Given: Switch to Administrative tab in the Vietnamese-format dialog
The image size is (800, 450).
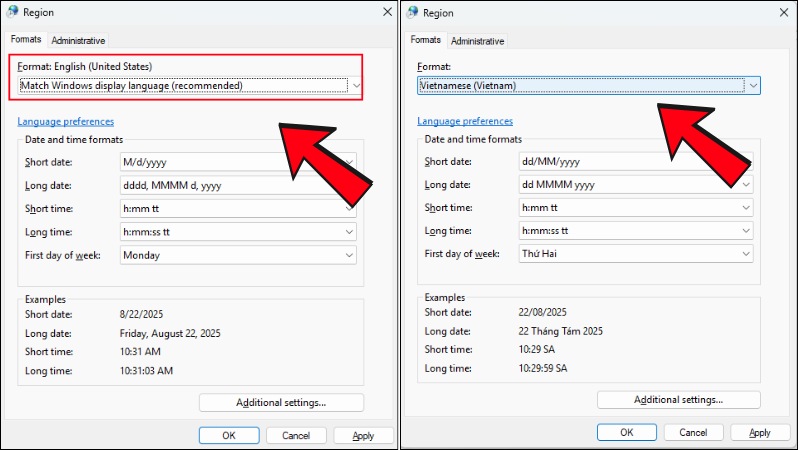Looking at the screenshot, I should (477, 41).
